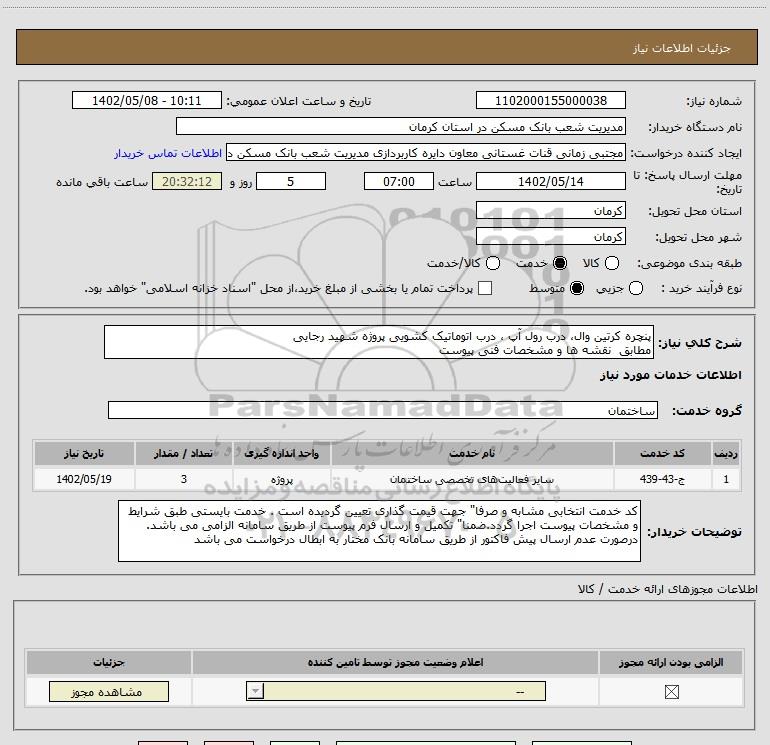Image resolution: width=770 pixels, height=745 pixels.
Task: Click the announcement date field 1402/05/08 - 10:11
Action: [147, 100]
